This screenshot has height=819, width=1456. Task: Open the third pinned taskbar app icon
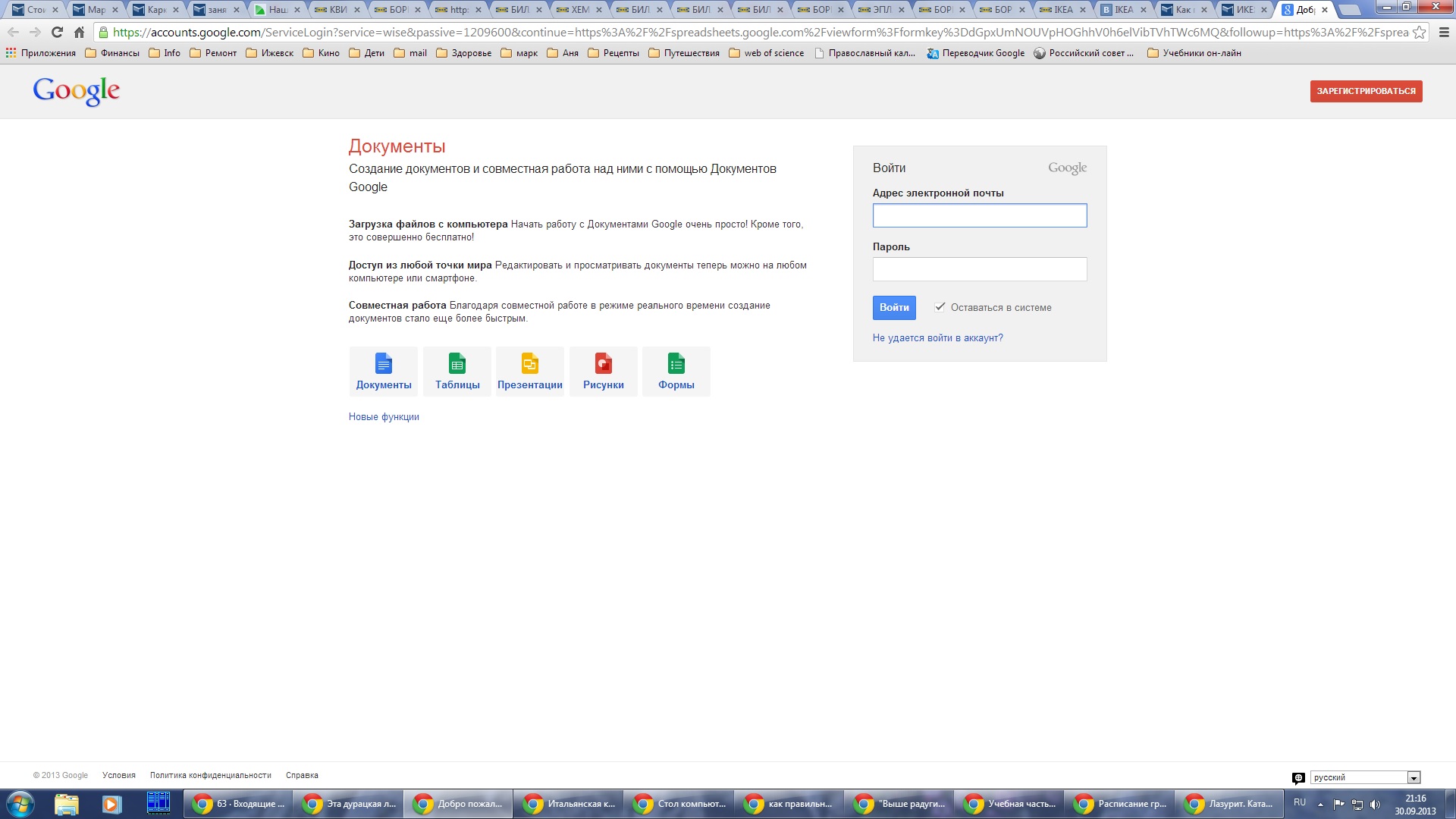(x=158, y=804)
